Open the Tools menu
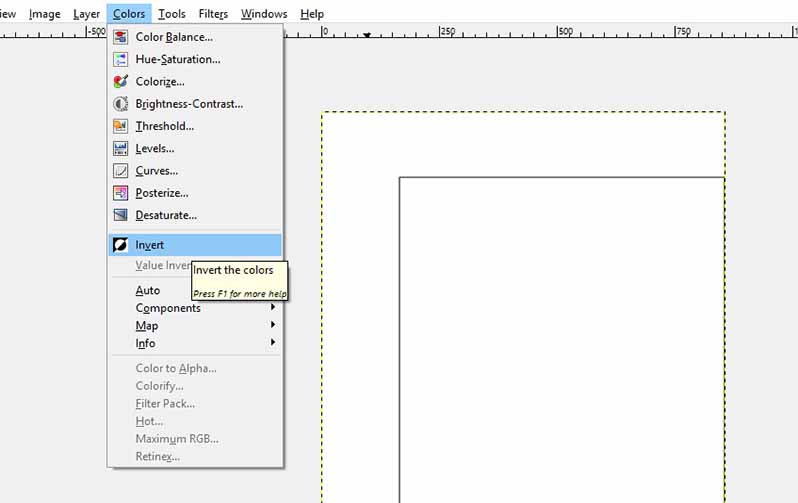 [x=172, y=14]
